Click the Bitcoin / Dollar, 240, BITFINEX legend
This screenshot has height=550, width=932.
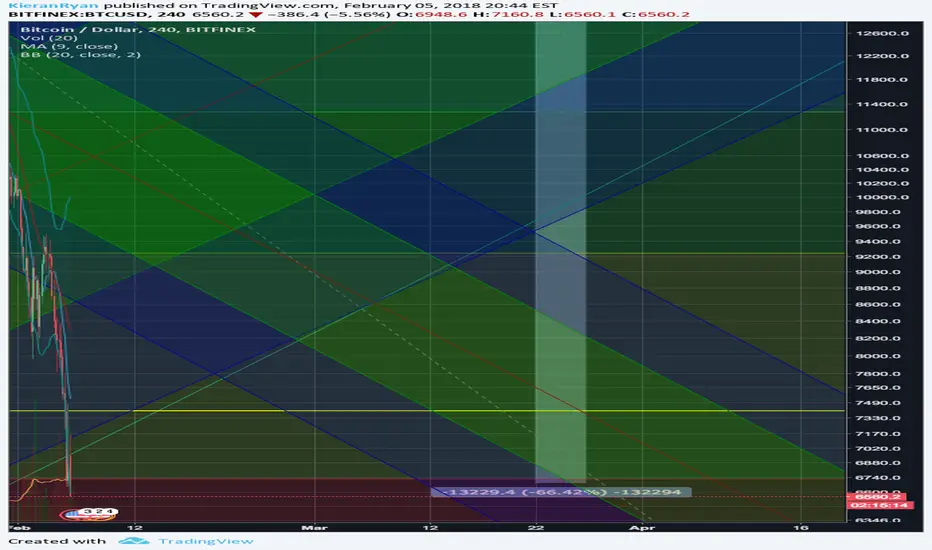tap(138, 29)
